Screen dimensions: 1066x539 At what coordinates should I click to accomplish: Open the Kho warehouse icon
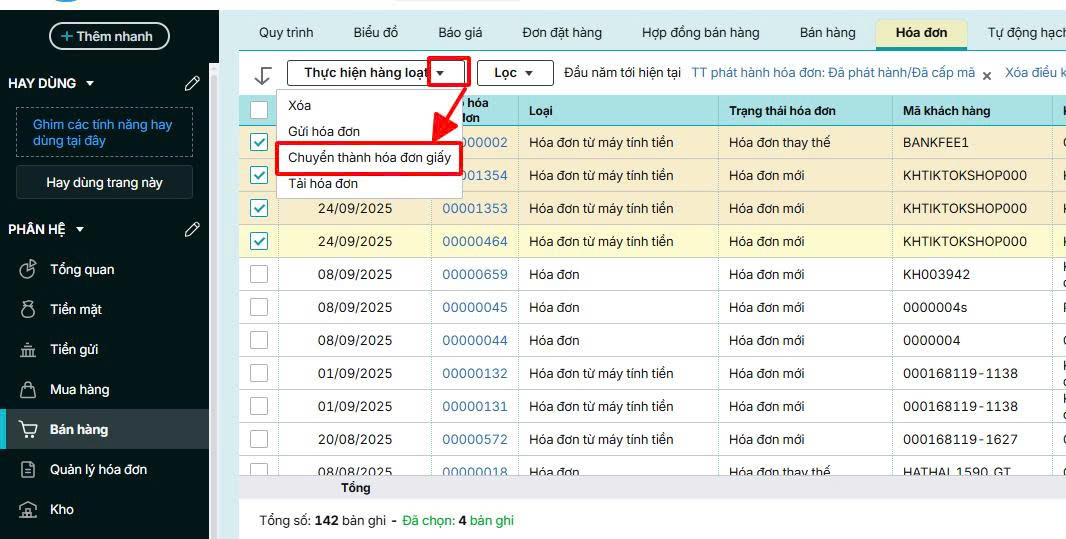coord(28,510)
